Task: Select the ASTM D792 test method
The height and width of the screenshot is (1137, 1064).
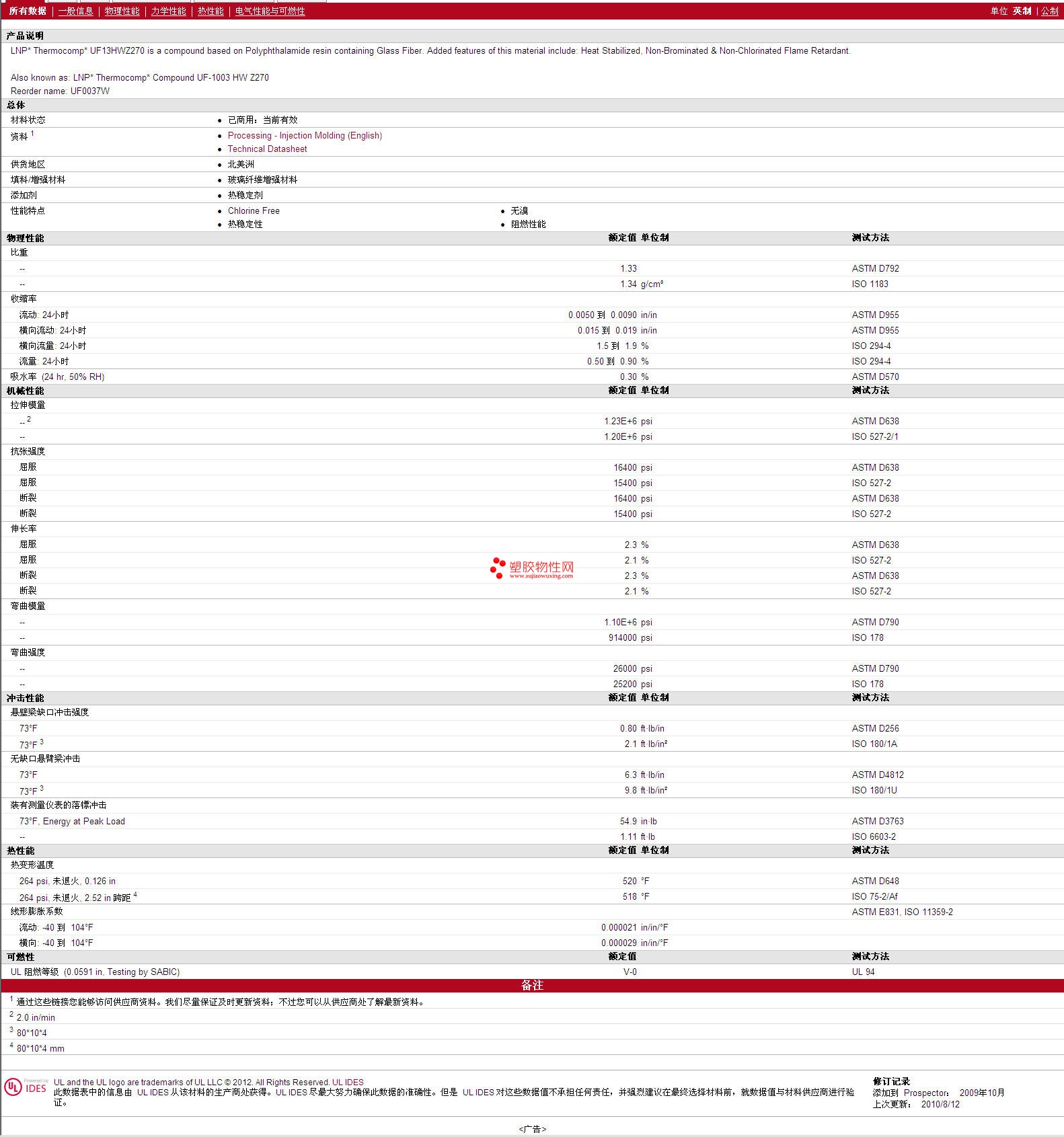Action: 875,268
